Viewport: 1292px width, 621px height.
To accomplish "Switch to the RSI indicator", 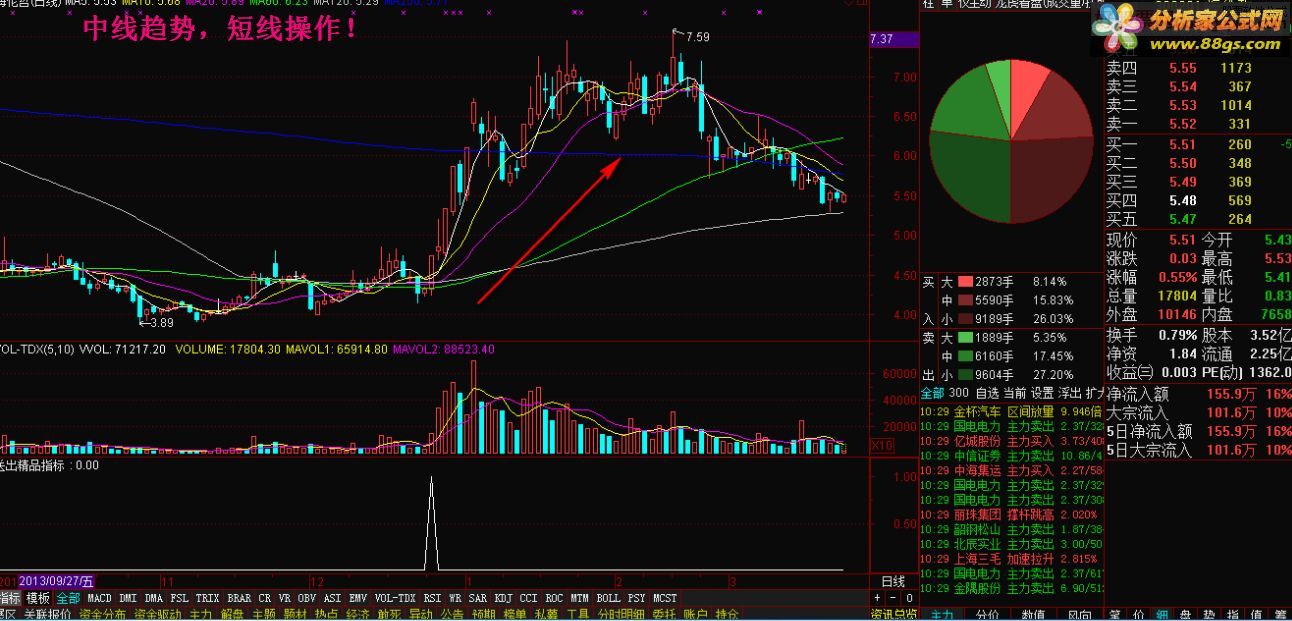I will click(x=432, y=598).
